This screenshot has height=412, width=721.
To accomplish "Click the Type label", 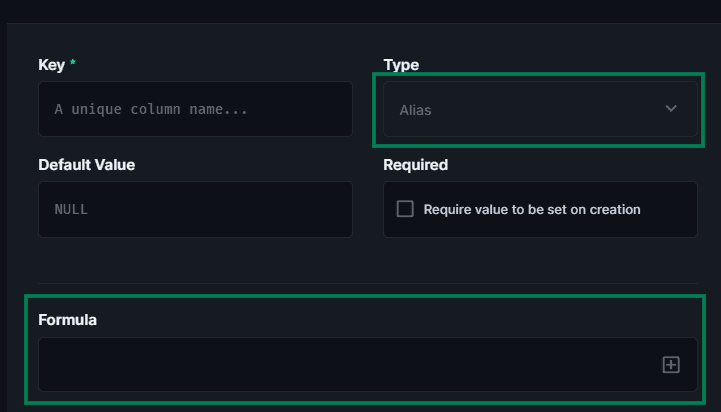I will coord(401,65).
